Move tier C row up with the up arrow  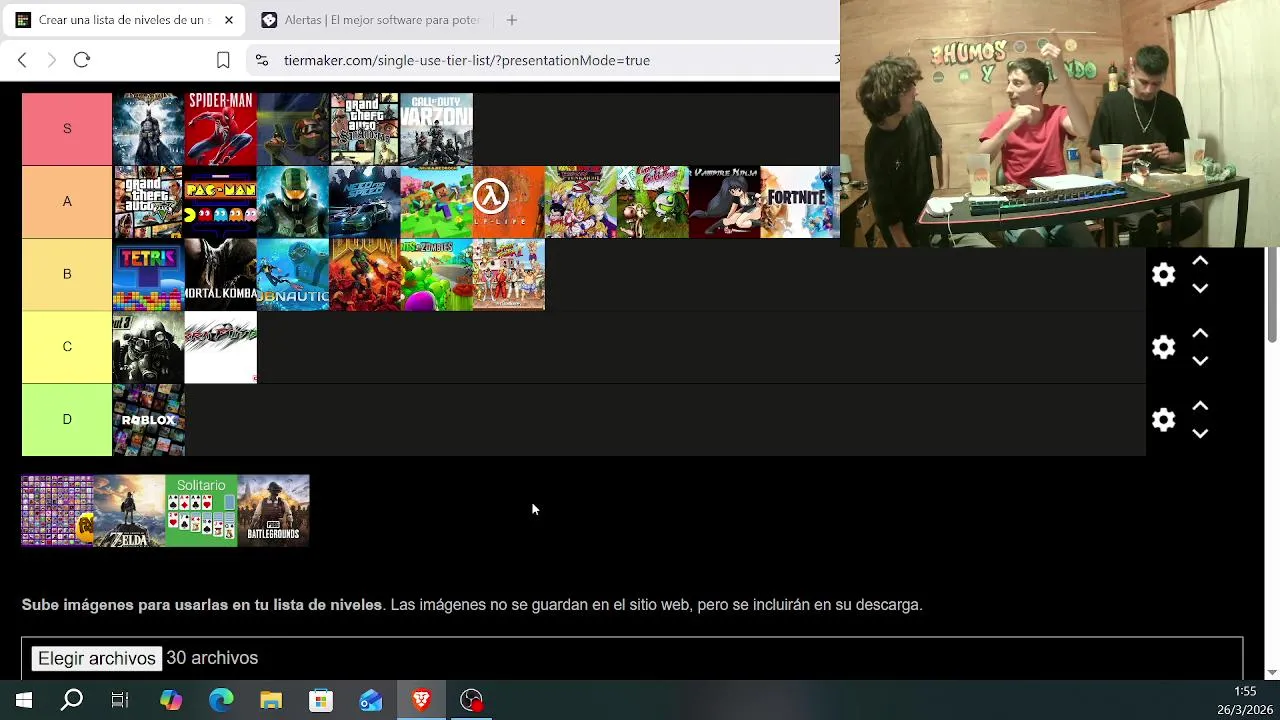click(1200, 334)
